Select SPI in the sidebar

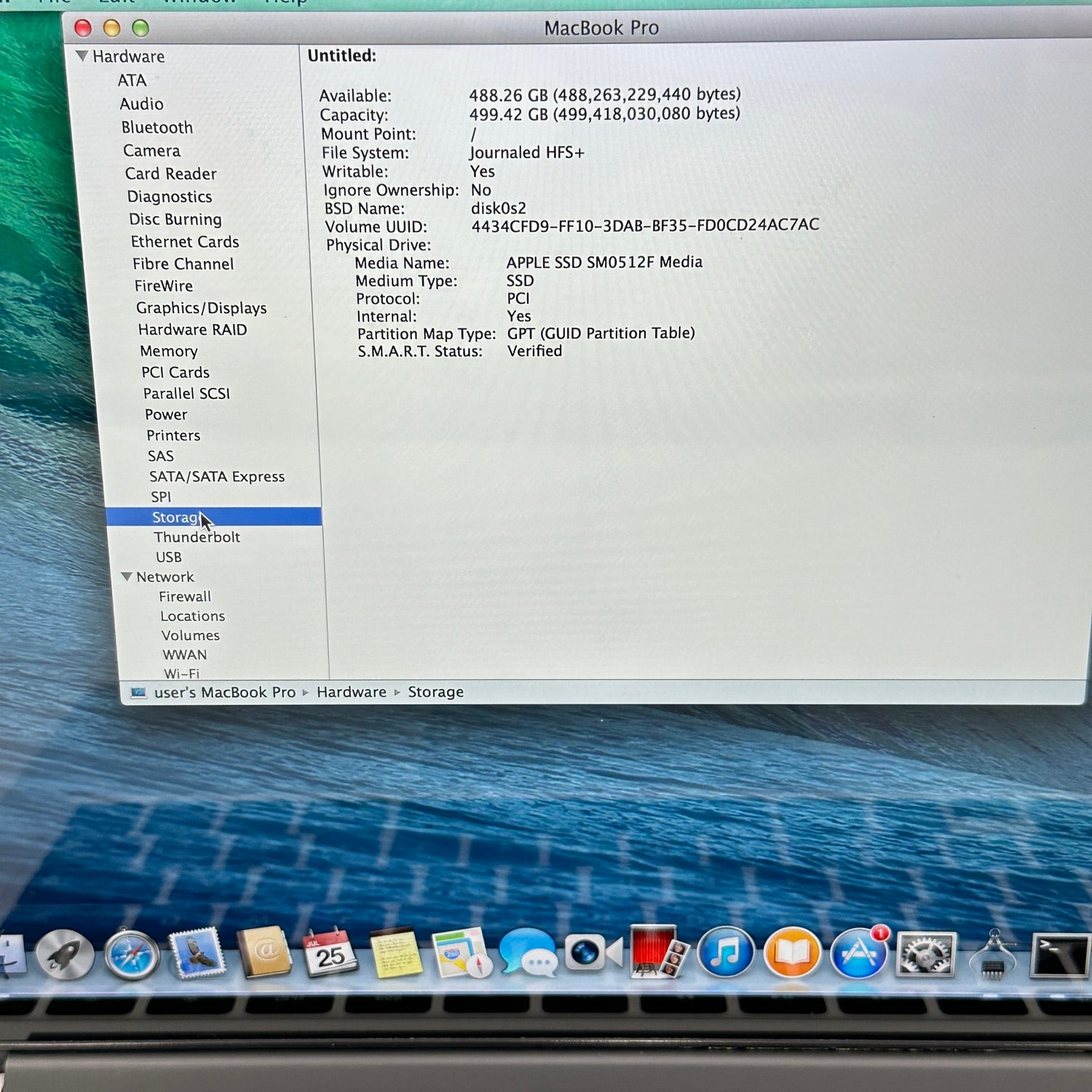coord(160,496)
